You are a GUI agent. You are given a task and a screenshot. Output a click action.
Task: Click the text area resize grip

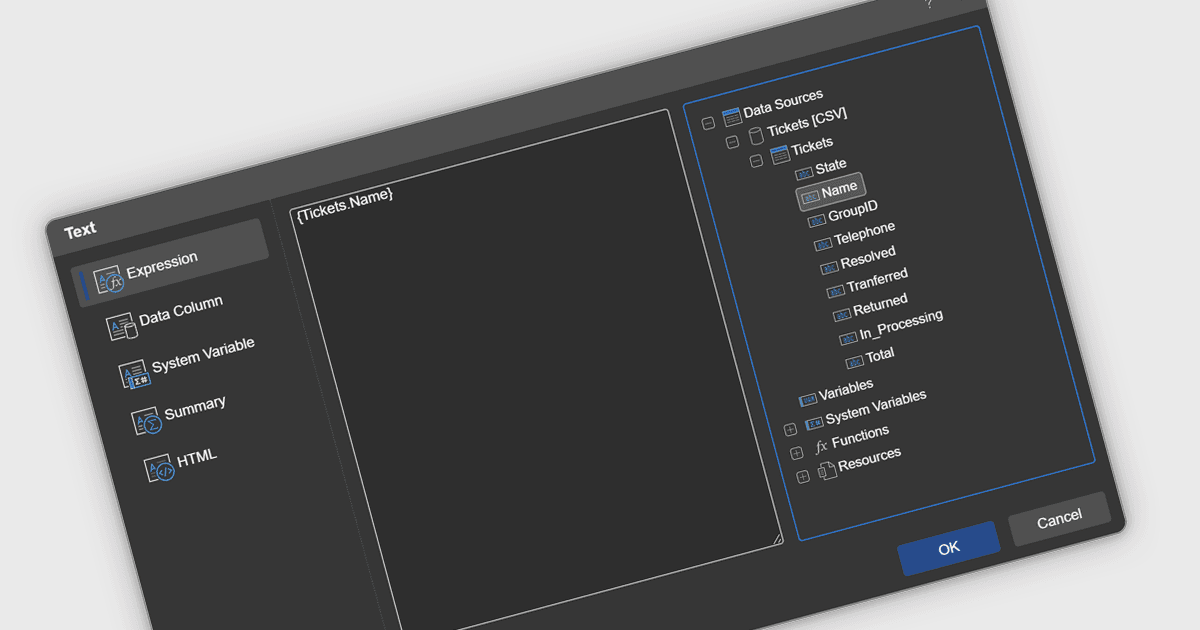click(x=776, y=539)
